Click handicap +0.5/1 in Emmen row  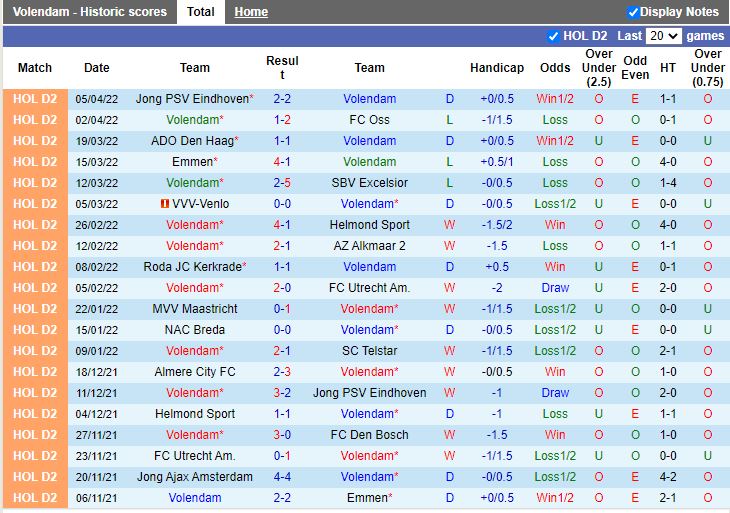[497, 162]
